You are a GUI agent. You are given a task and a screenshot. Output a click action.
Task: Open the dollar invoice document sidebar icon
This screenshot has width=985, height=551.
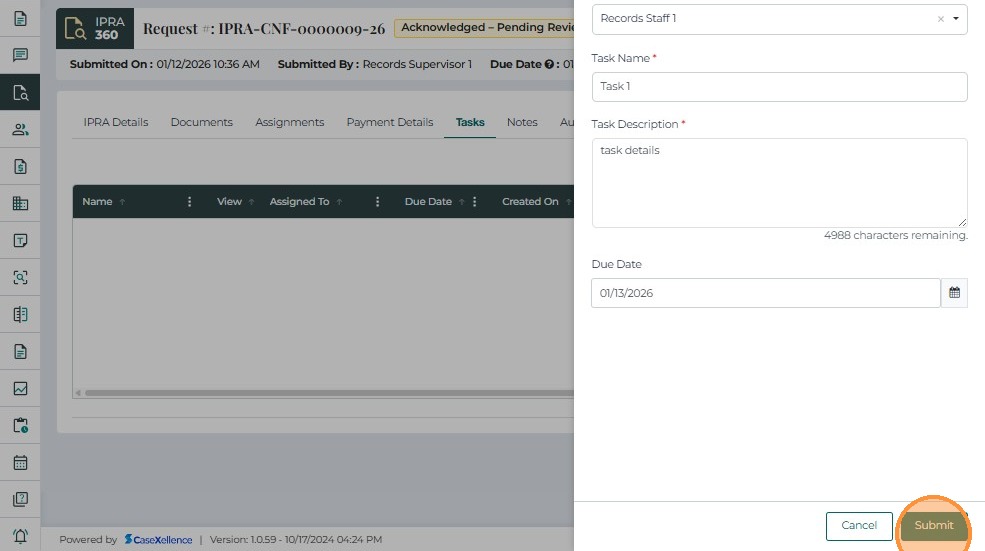[x=20, y=166]
